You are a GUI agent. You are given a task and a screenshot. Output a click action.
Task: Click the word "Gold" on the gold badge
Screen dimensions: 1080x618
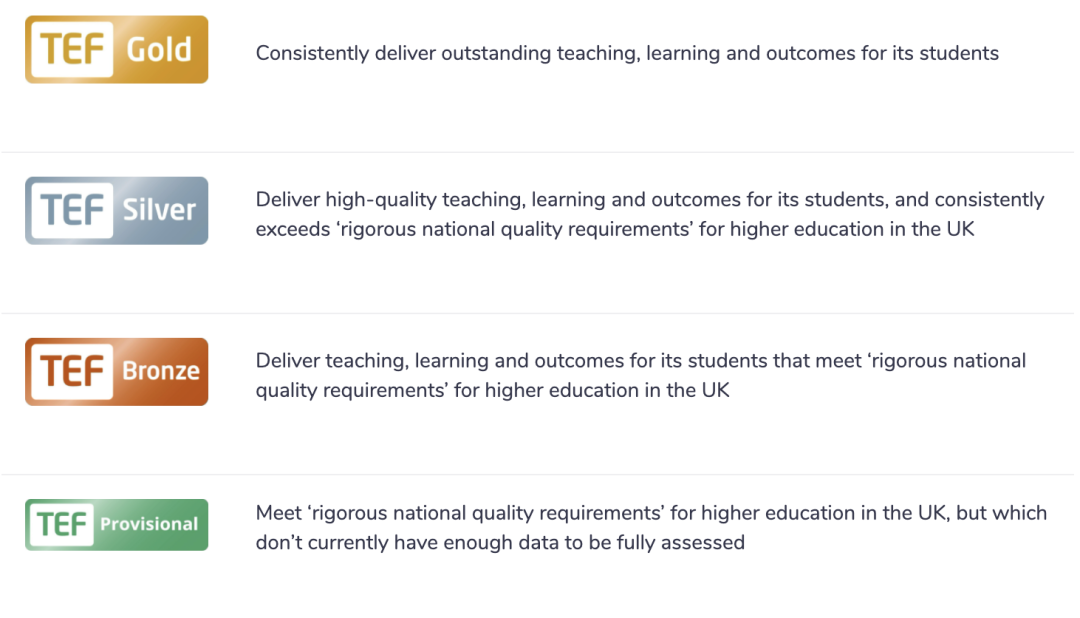click(x=159, y=50)
